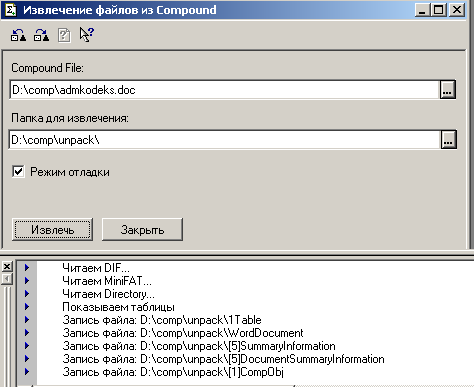Image resolution: width=474 pixels, height=387 pixels.
Task: Select log line ending with 'WordDocument'
Action: (x=183, y=333)
